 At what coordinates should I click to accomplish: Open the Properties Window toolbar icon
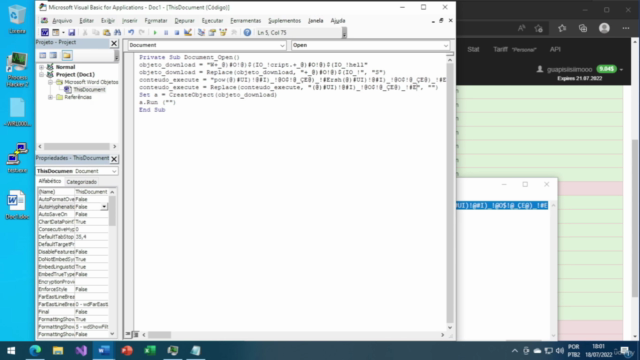212,33
